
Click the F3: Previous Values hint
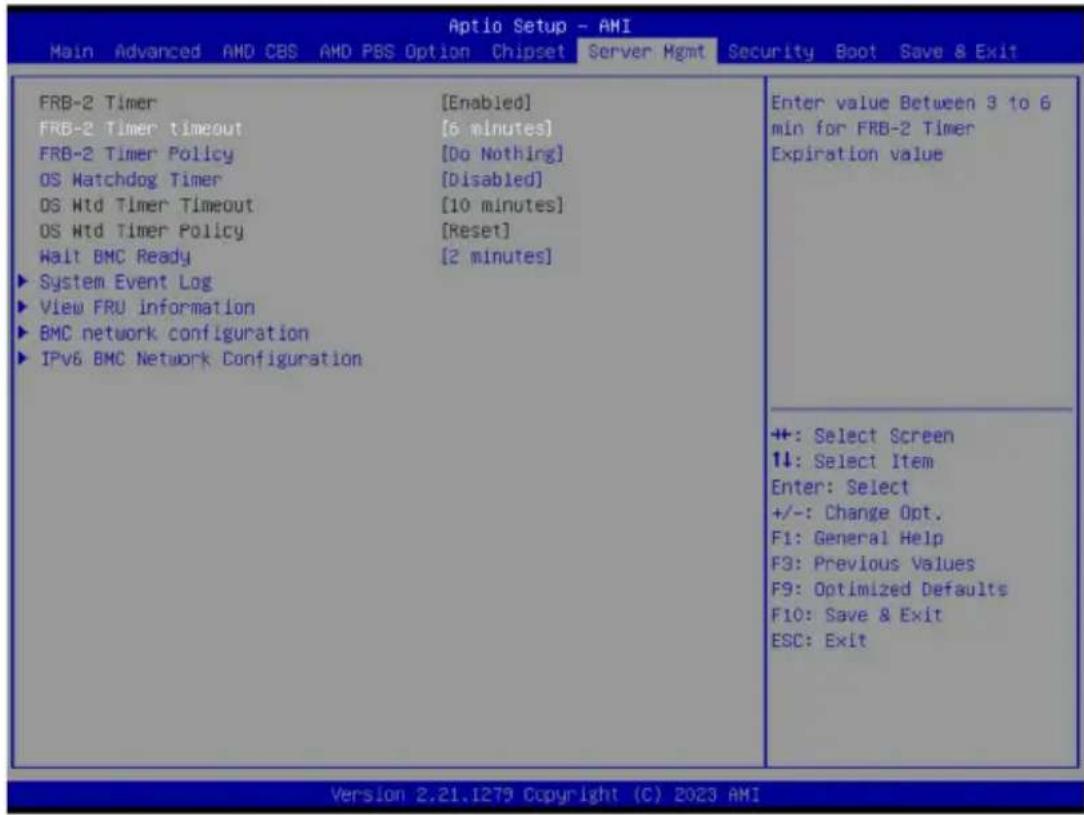pyautogui.click(x=873, y=564)
